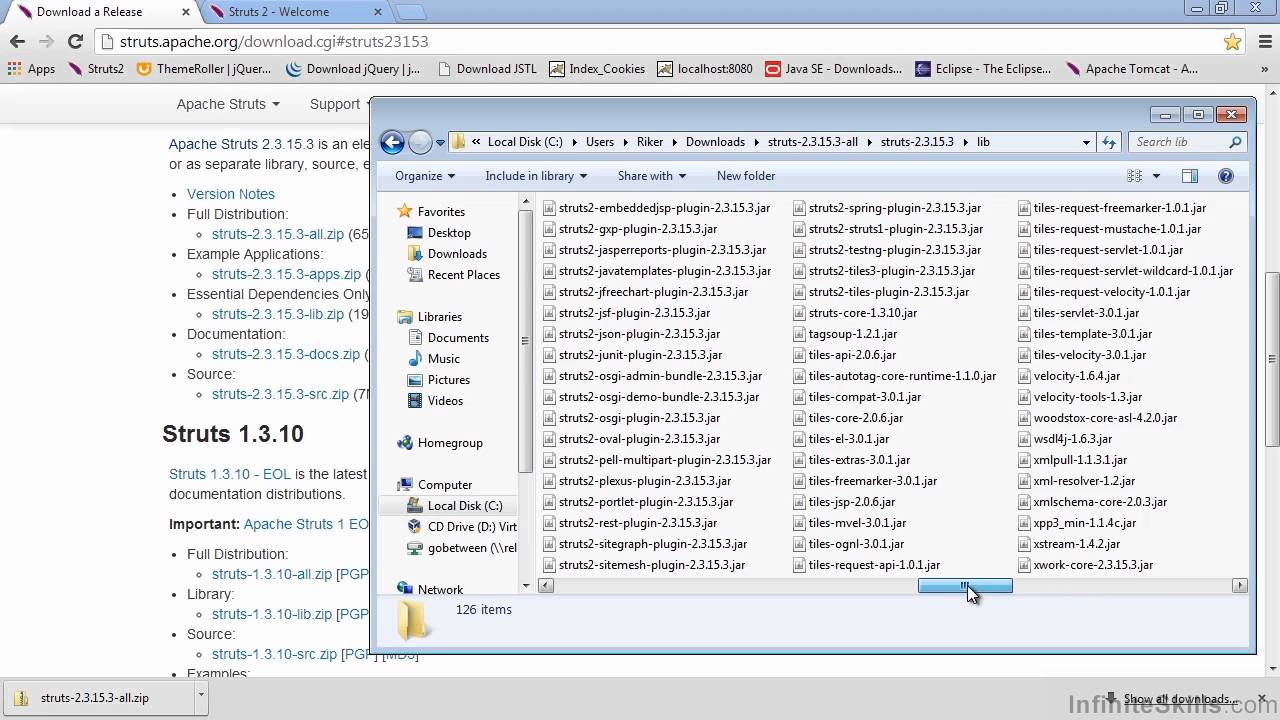
Task: Select Desktop in Favorites
Action: (x=440, y=233)
